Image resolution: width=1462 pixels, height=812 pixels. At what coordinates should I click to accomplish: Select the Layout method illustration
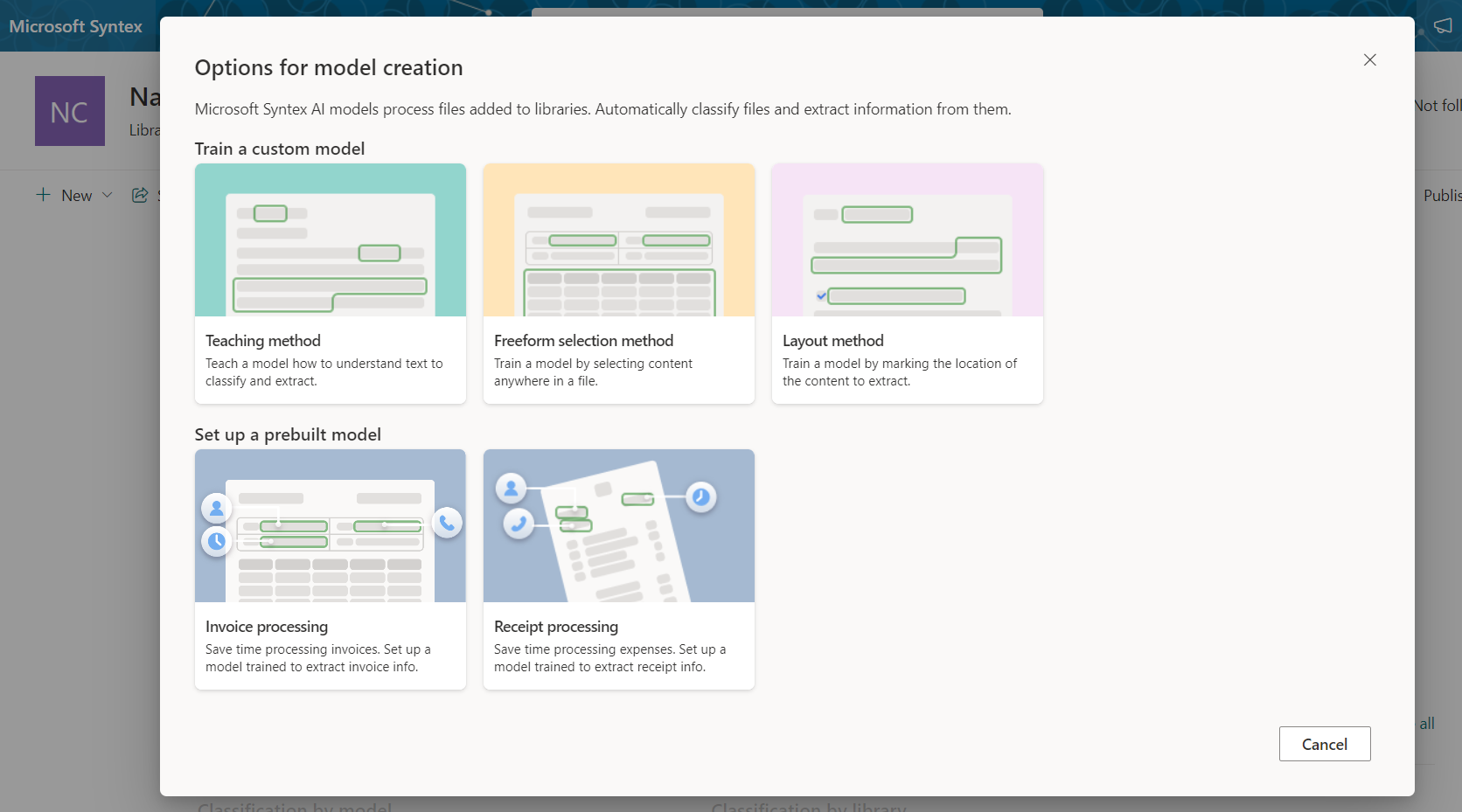point(907,240)
